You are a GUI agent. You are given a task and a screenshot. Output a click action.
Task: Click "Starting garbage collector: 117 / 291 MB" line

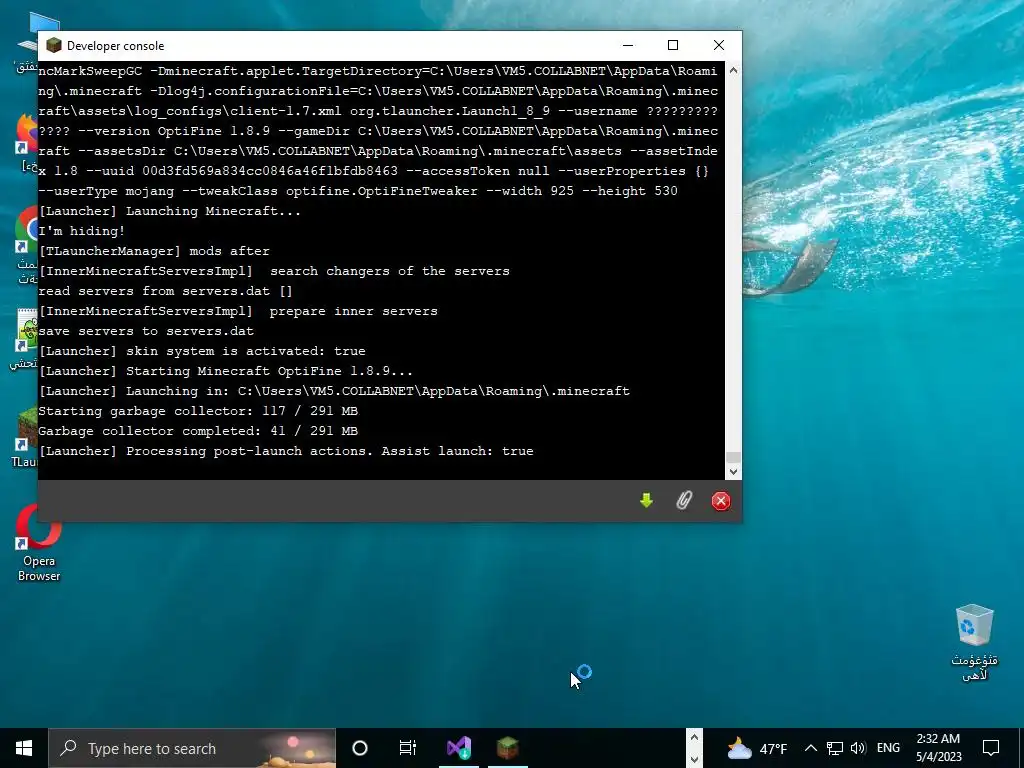[x=198, y=411]
